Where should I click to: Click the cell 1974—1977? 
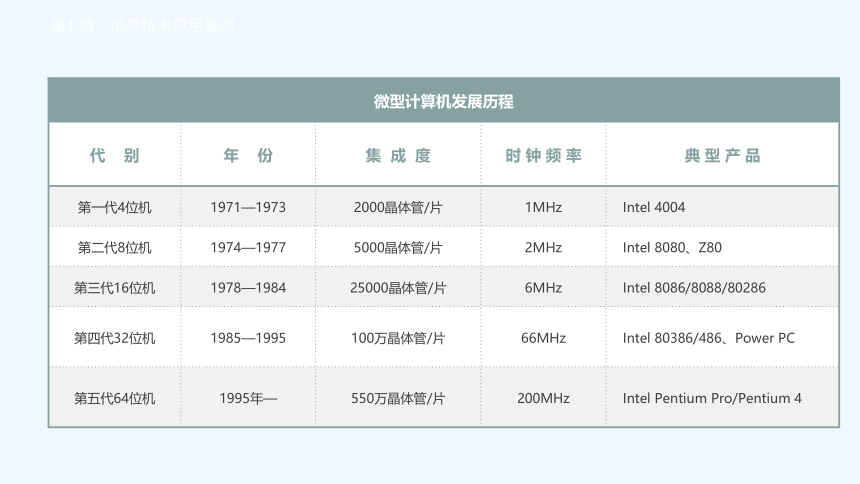click(x=248, y=247)
